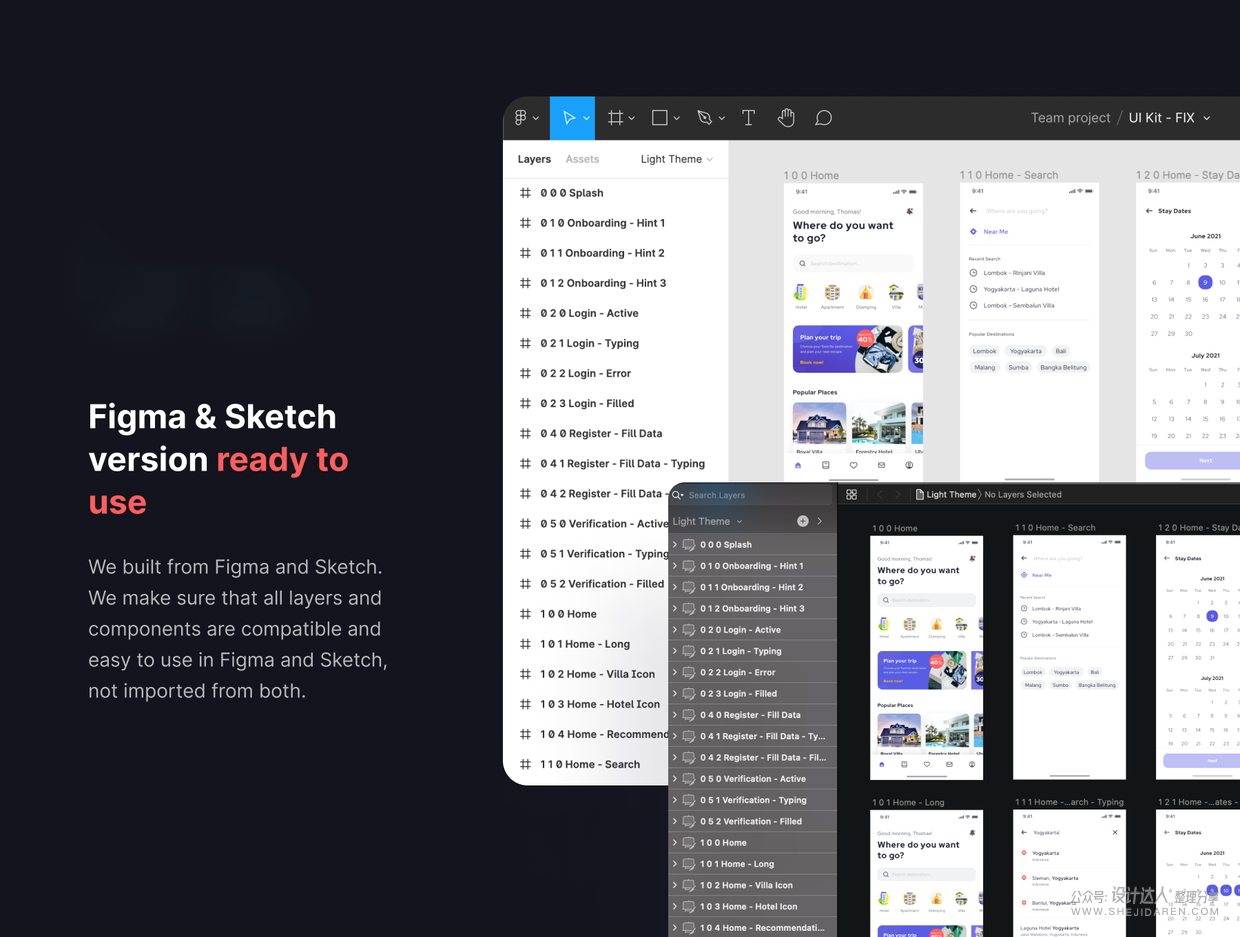Expand 0 4 0 Register - Fill Data in Sketch

pyautogui.click(x=675, y=715)
